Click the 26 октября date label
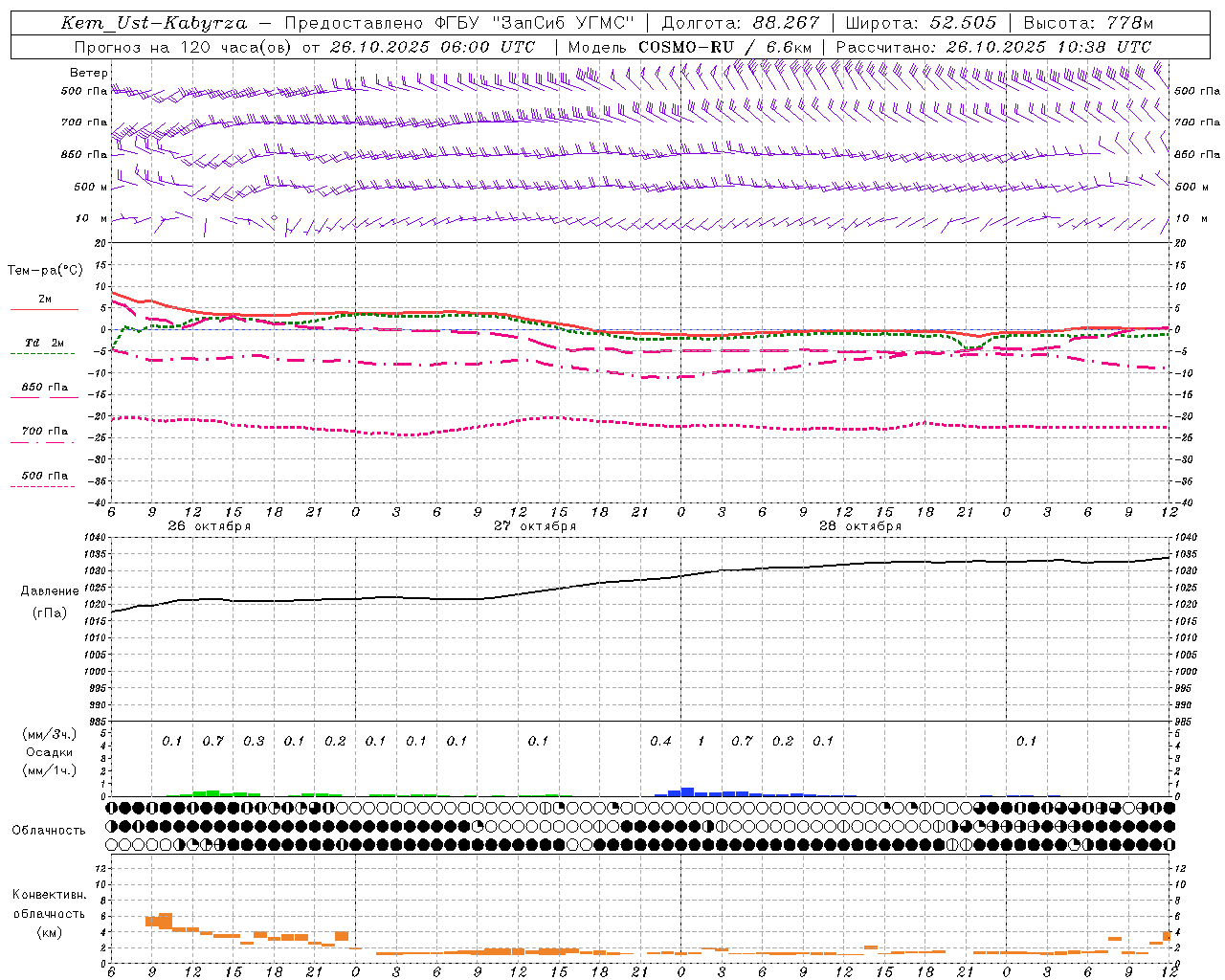Viewport: 1225px width, 980px height. tap(209, 526)
